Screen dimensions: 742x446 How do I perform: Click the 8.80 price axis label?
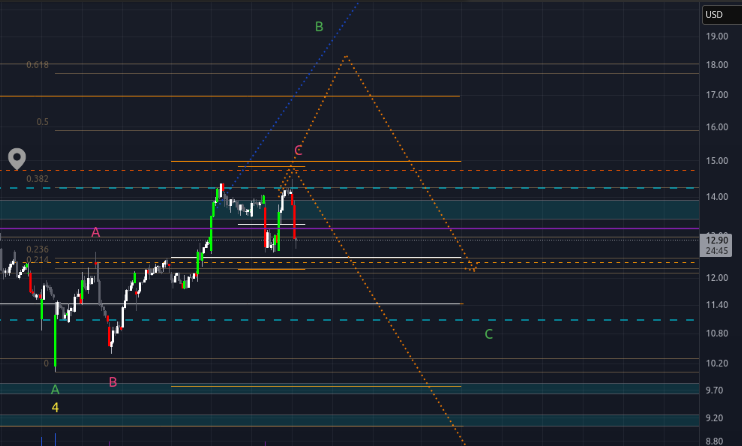(x=716, y=441)
